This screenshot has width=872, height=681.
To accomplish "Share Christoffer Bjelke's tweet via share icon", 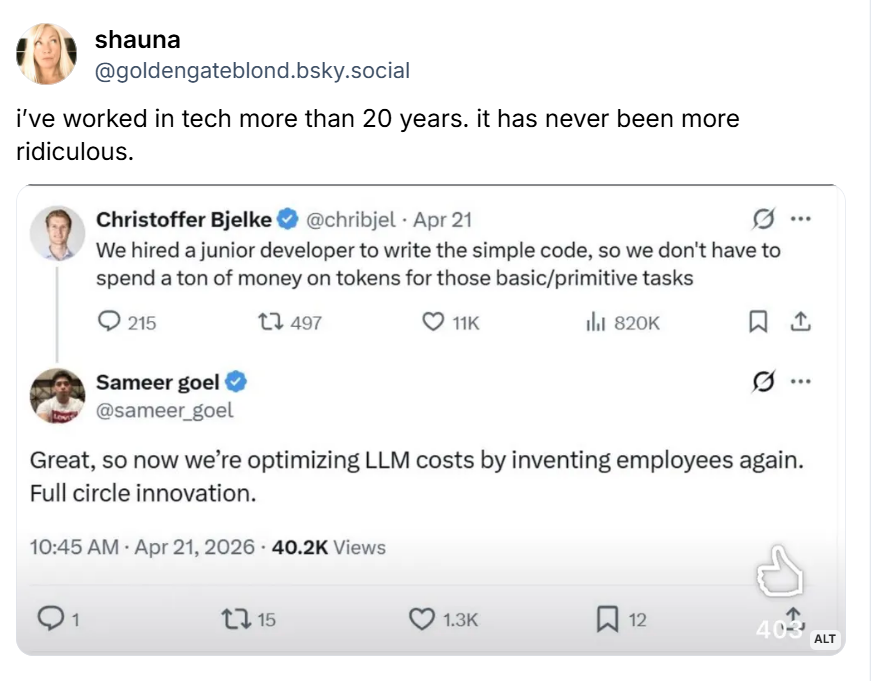I will (x=799, y=323).
